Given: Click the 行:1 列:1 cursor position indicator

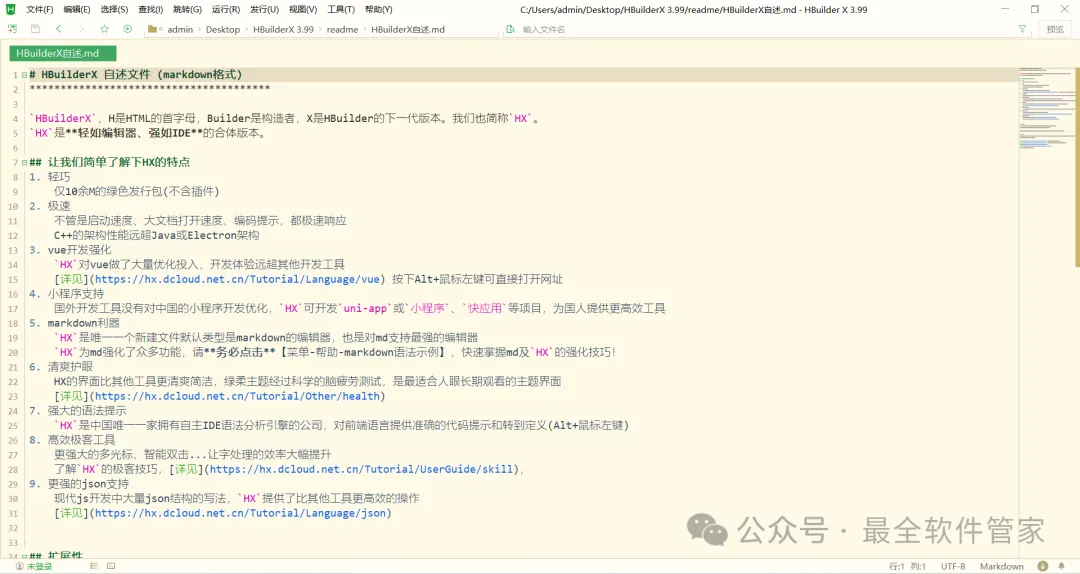Looking at the screenshot, I should [907, 566].
